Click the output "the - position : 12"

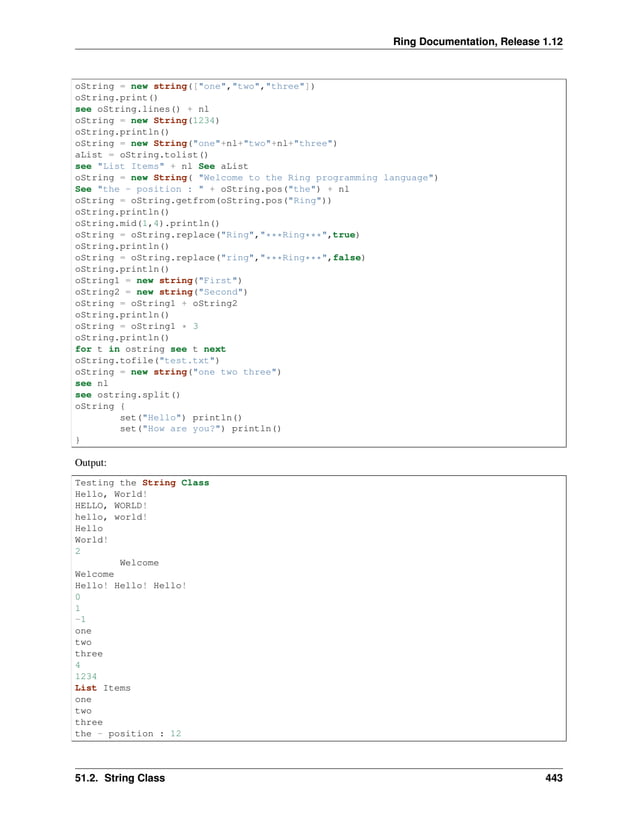point(128,734)
